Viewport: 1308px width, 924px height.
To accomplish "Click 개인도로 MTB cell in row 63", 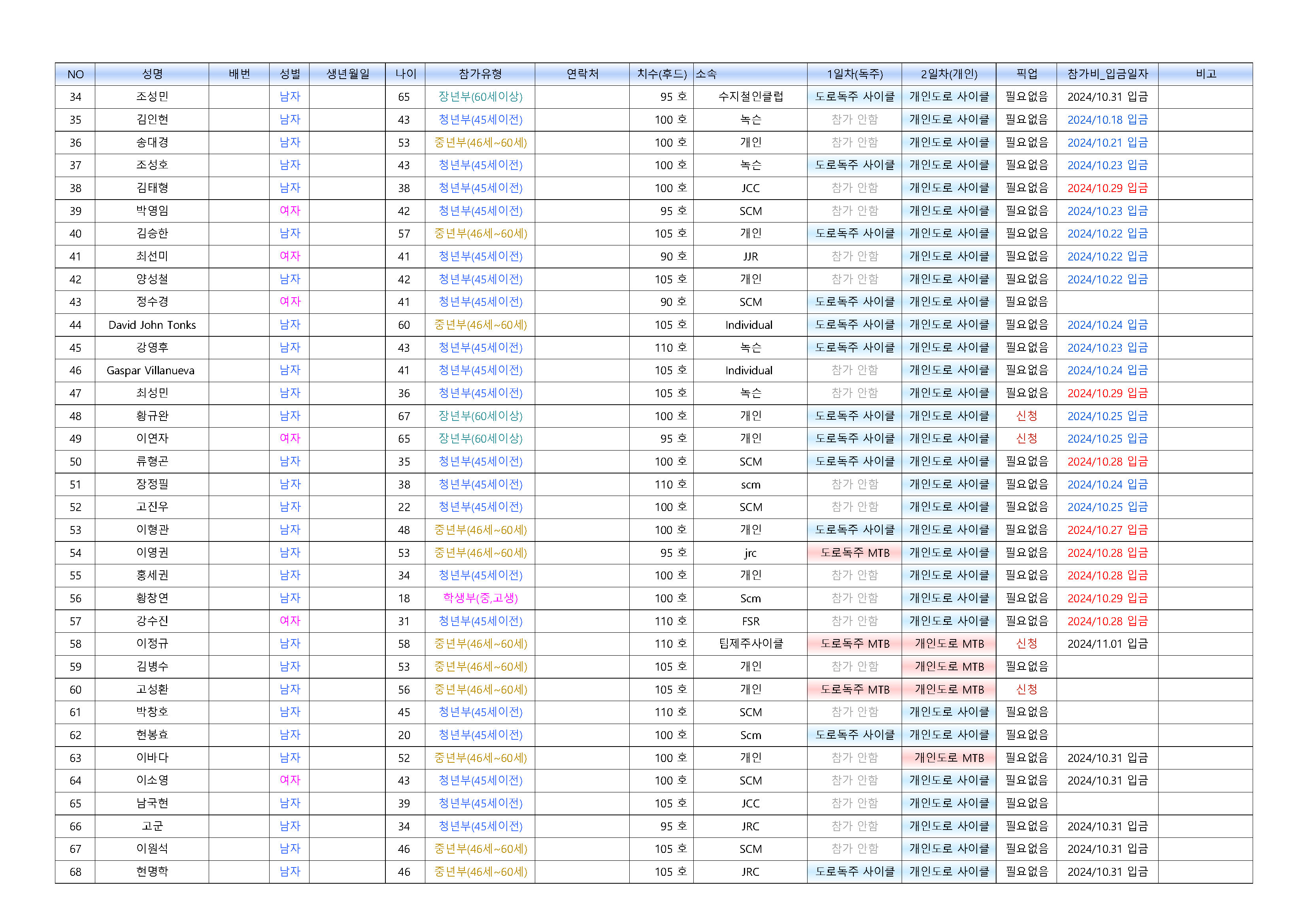I will (949, 758).
